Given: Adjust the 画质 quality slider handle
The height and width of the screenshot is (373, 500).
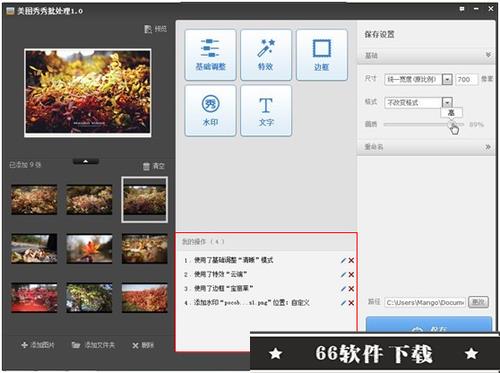Looking at the screenshot, I should tap(453, 124).
